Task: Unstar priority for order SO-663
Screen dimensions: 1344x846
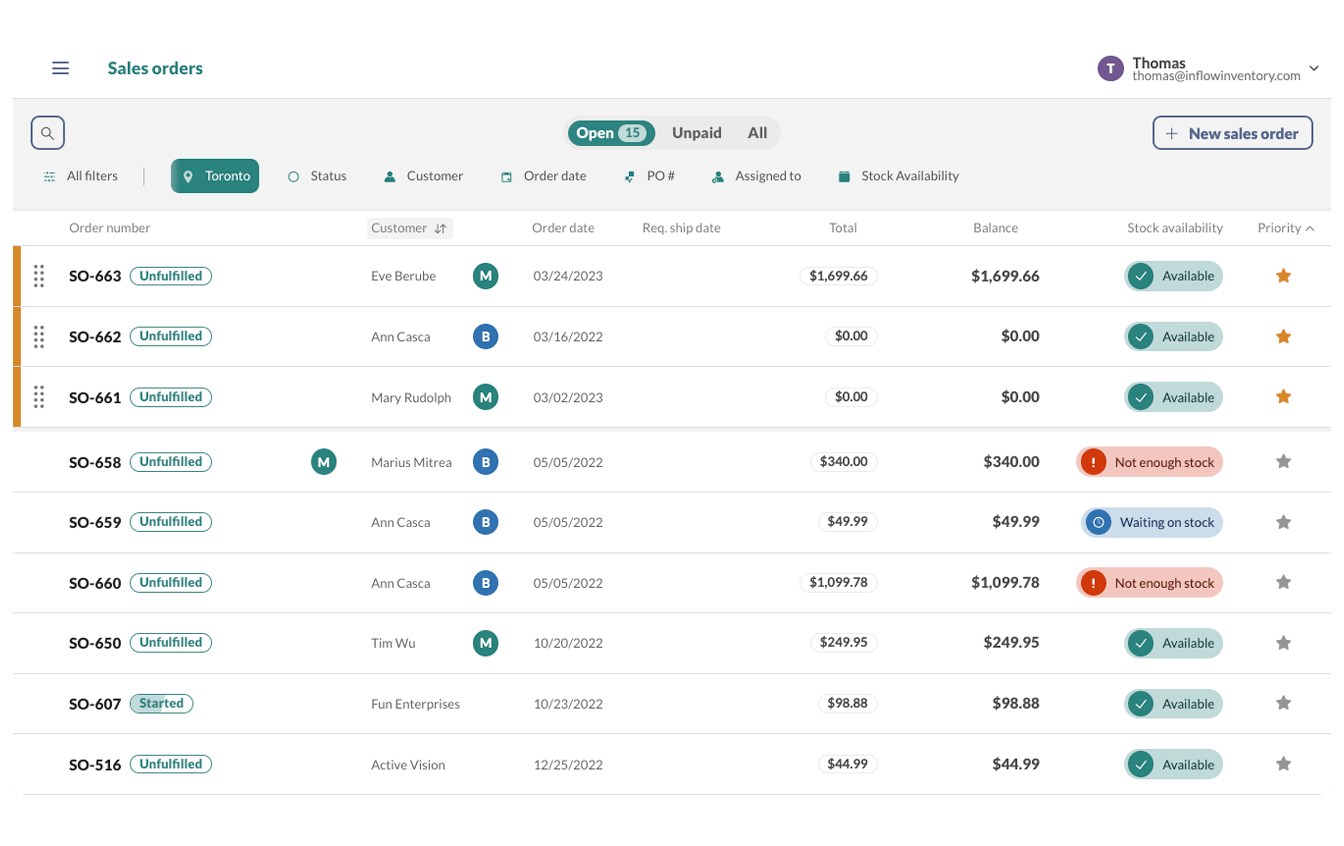Action: coord(1283,276)
